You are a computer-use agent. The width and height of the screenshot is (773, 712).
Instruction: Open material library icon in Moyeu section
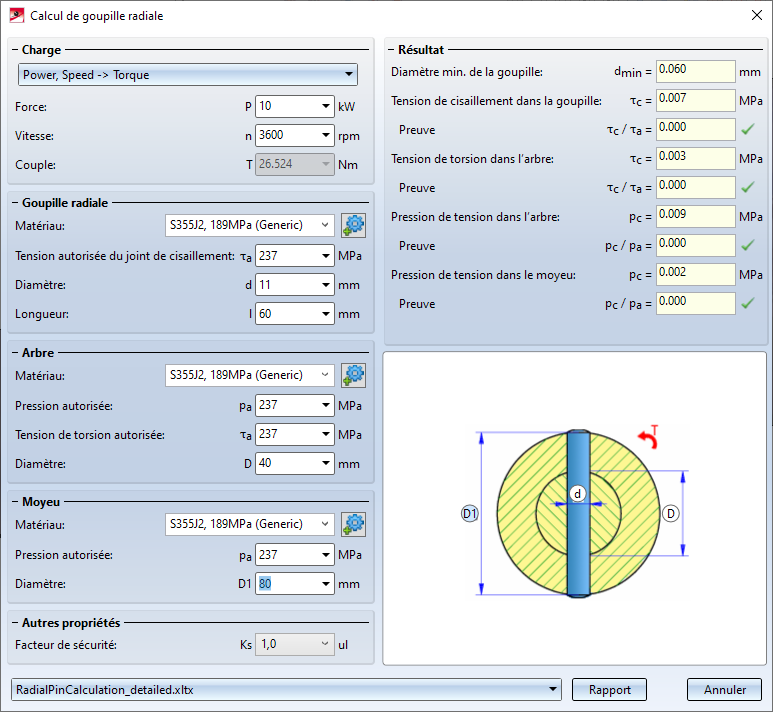(x=353, y=523)
